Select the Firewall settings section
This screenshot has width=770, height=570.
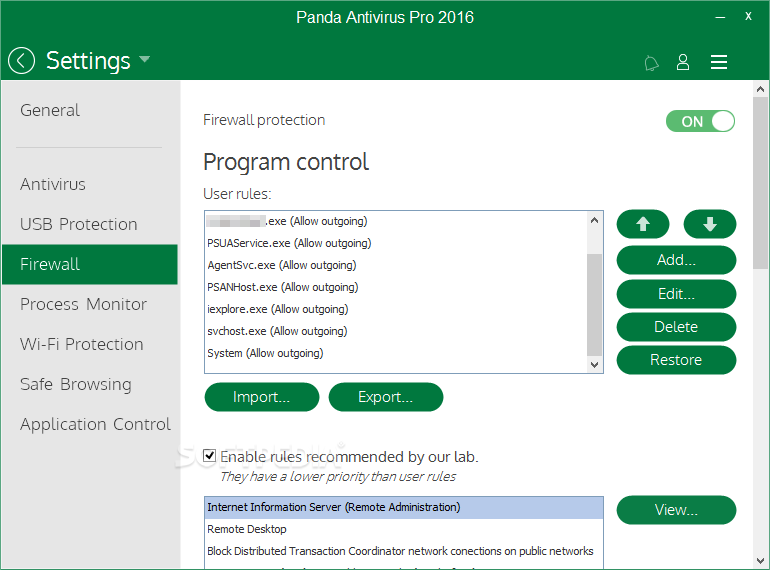coord(90,265)
